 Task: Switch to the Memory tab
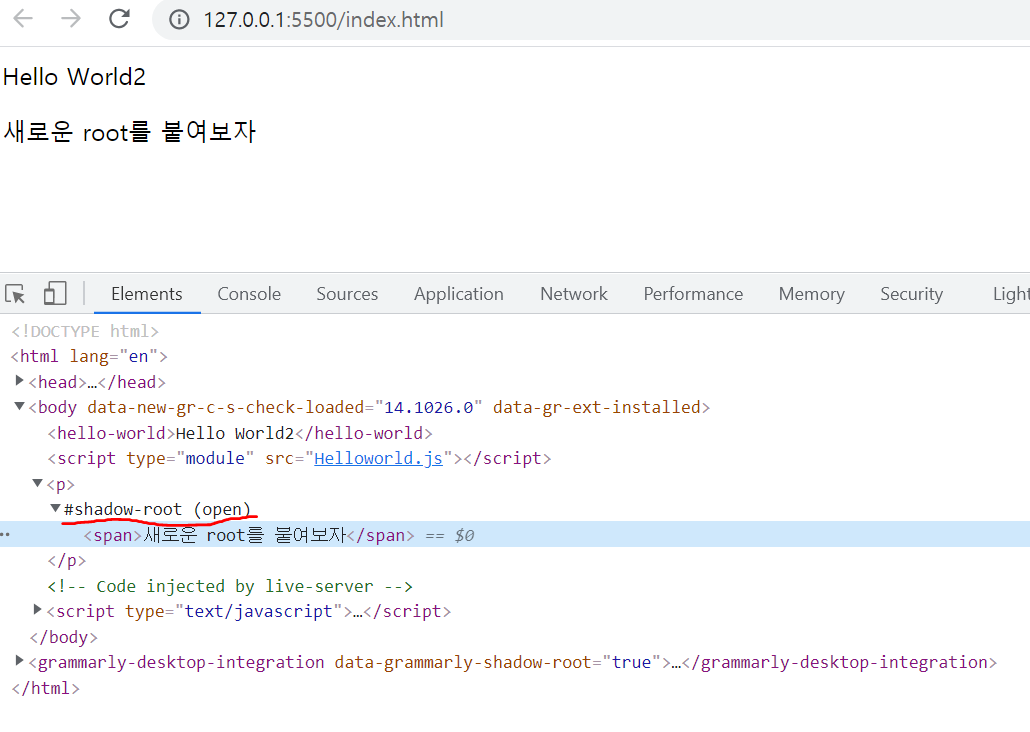point(811,294)
